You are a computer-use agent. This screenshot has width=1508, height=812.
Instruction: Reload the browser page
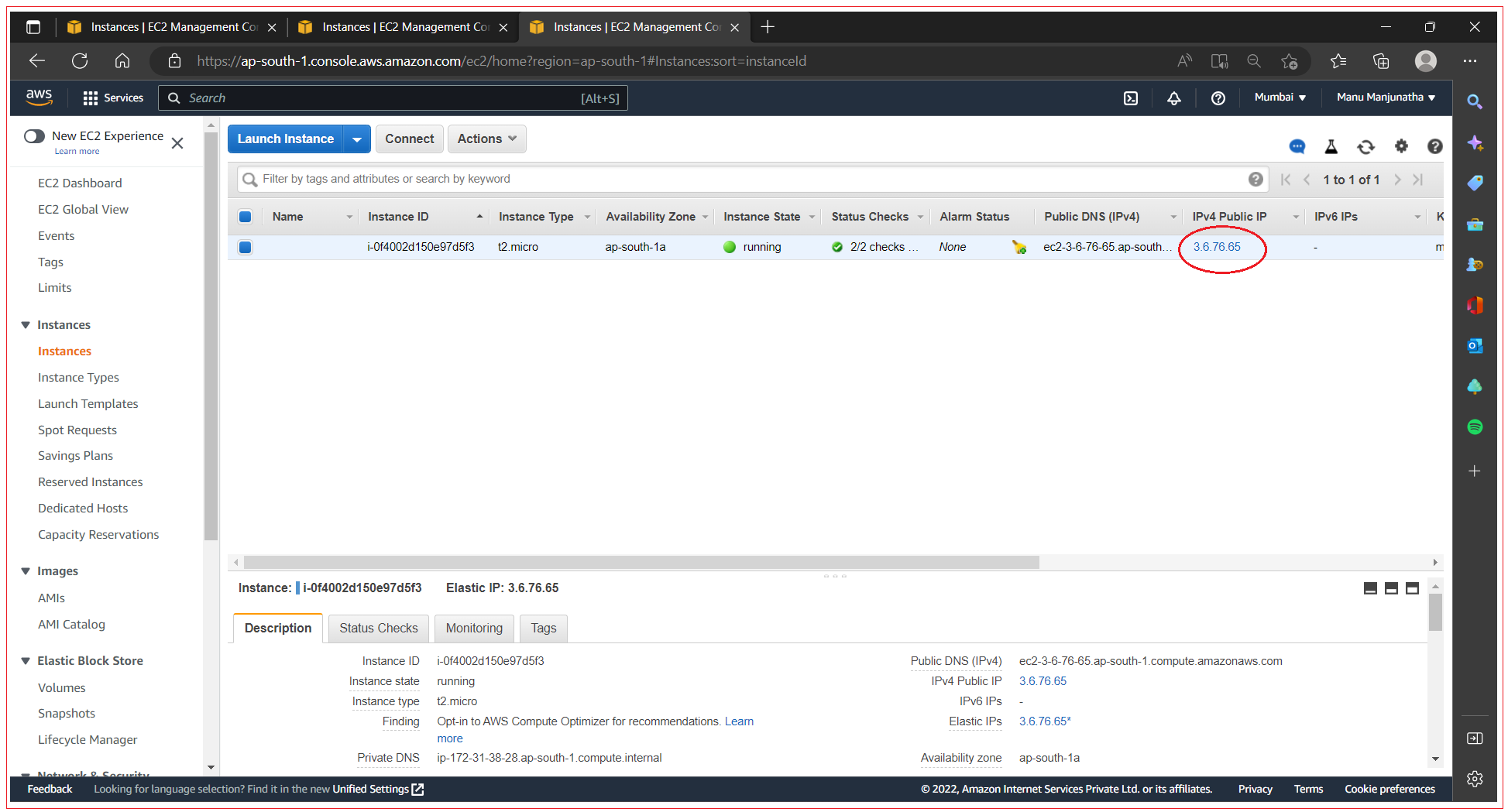click(x=80, y=61)
